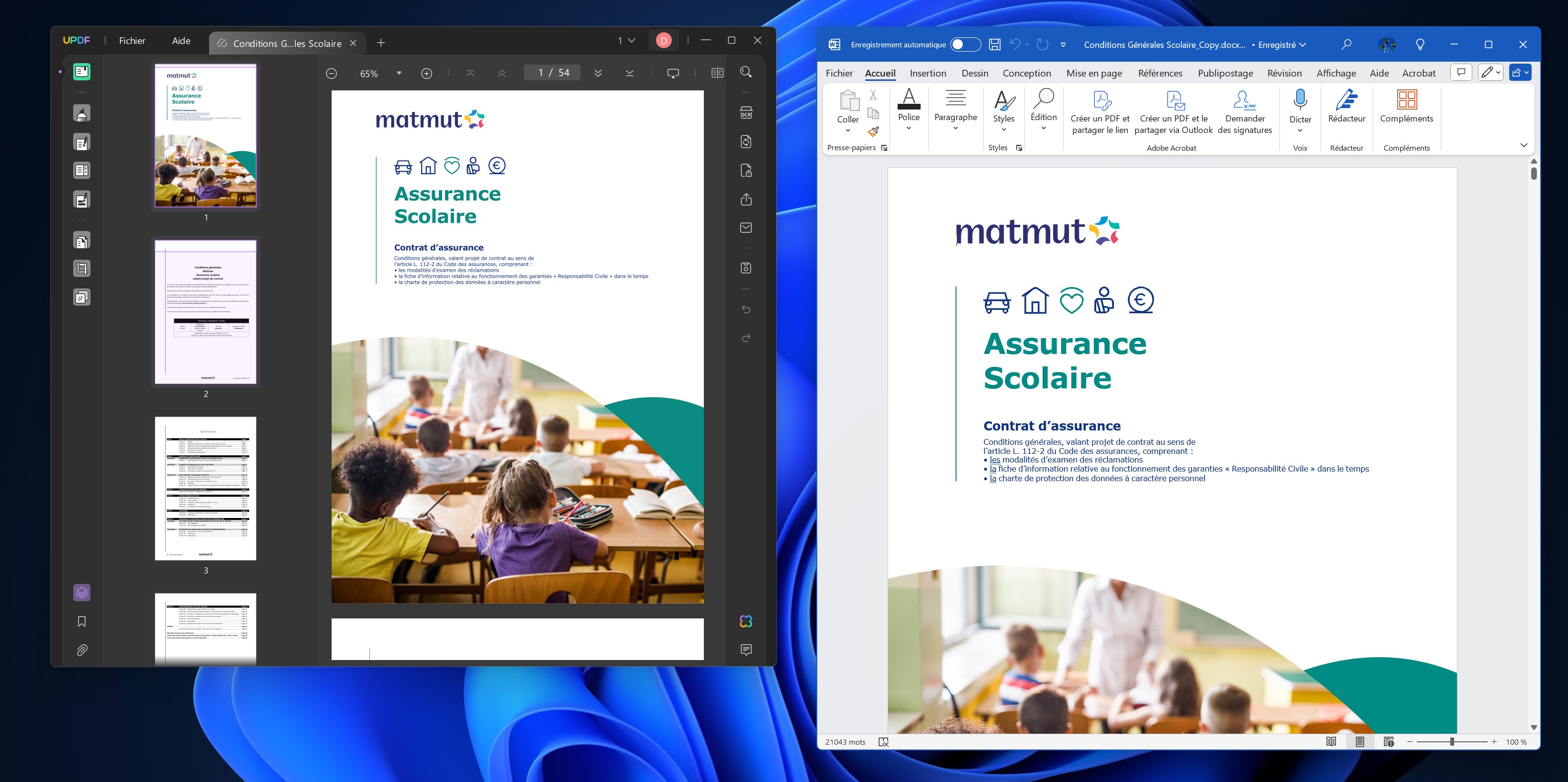
Task: Toggle Enregistrement automatique switch
Action: [966, 44]
